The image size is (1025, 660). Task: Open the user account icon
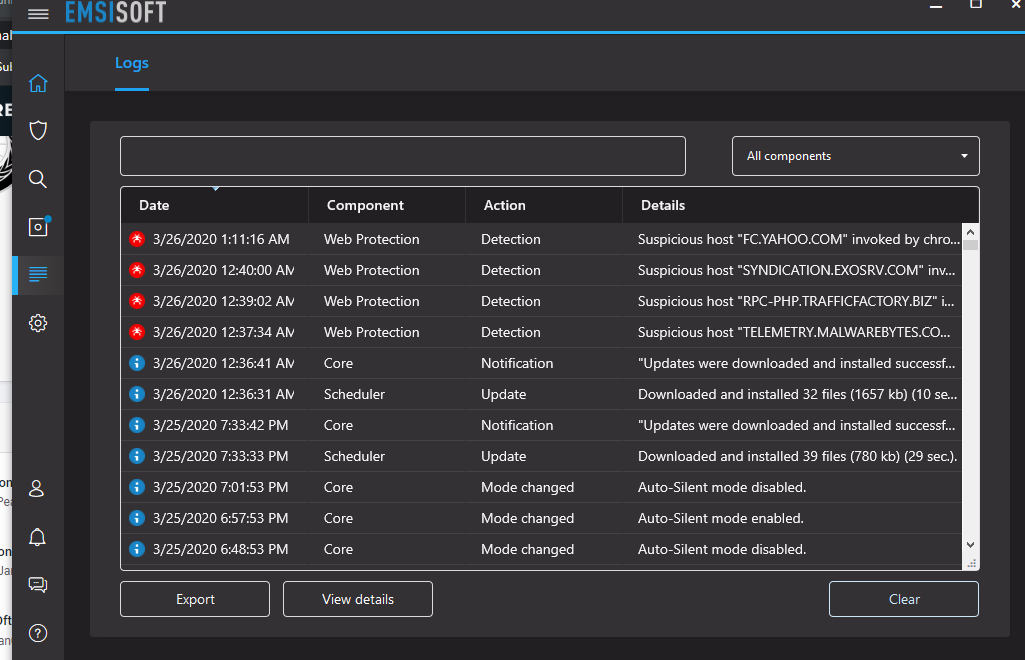click(x=38, y=489)
